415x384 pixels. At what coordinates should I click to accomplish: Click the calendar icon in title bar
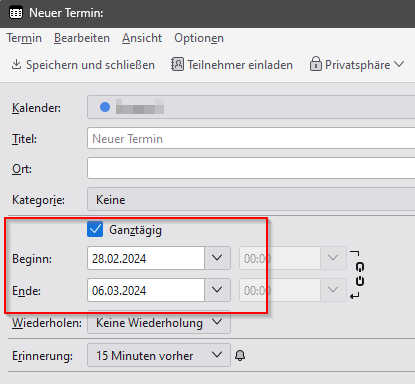16,13
